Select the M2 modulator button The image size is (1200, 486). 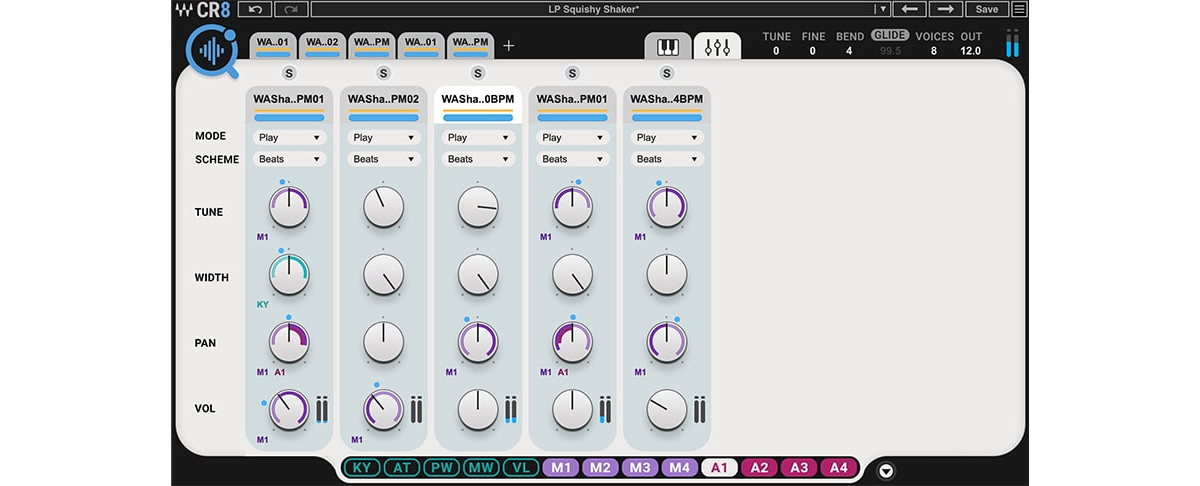600,467
